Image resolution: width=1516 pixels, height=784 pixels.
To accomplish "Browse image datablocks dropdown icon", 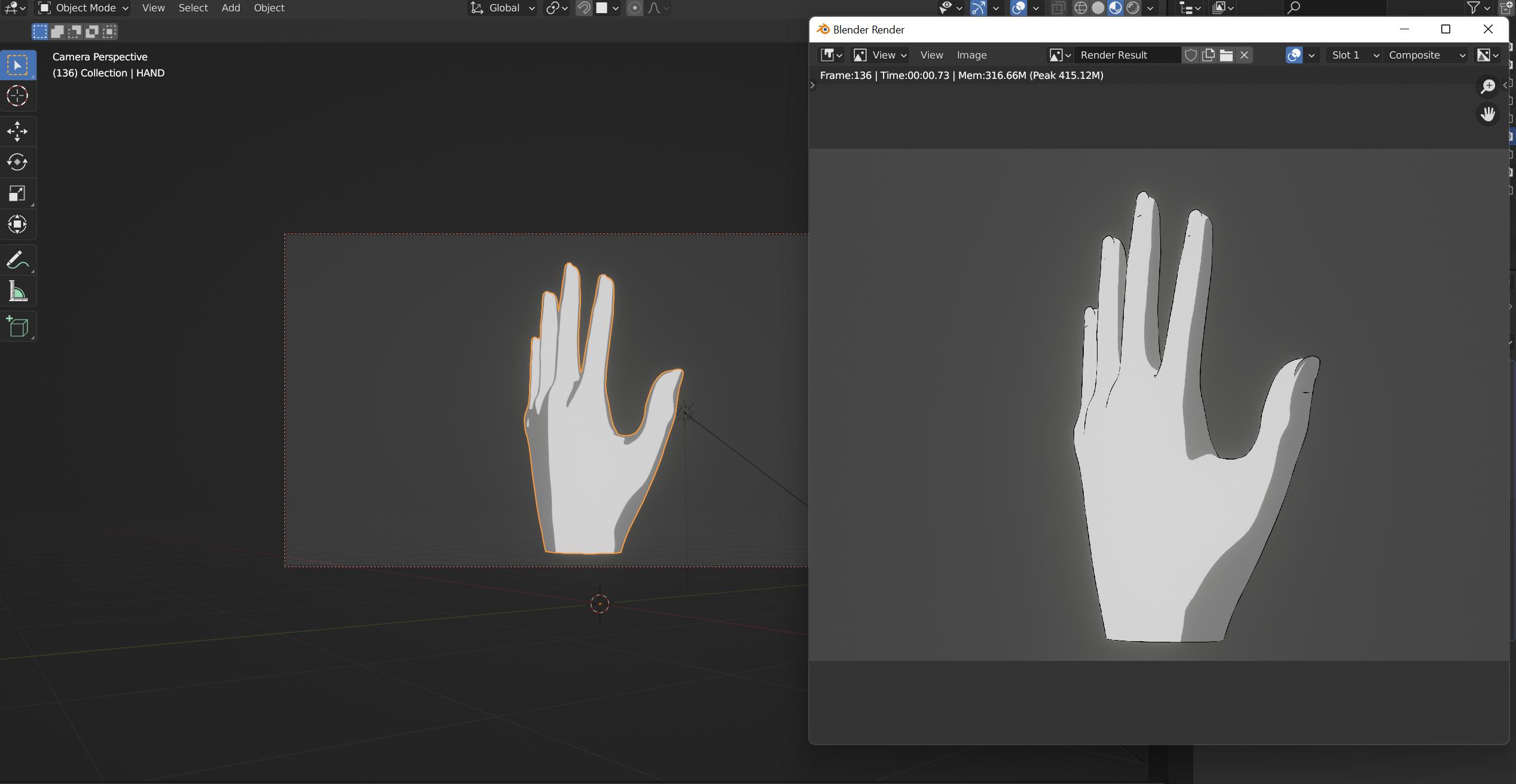I will click(1059, 55).
